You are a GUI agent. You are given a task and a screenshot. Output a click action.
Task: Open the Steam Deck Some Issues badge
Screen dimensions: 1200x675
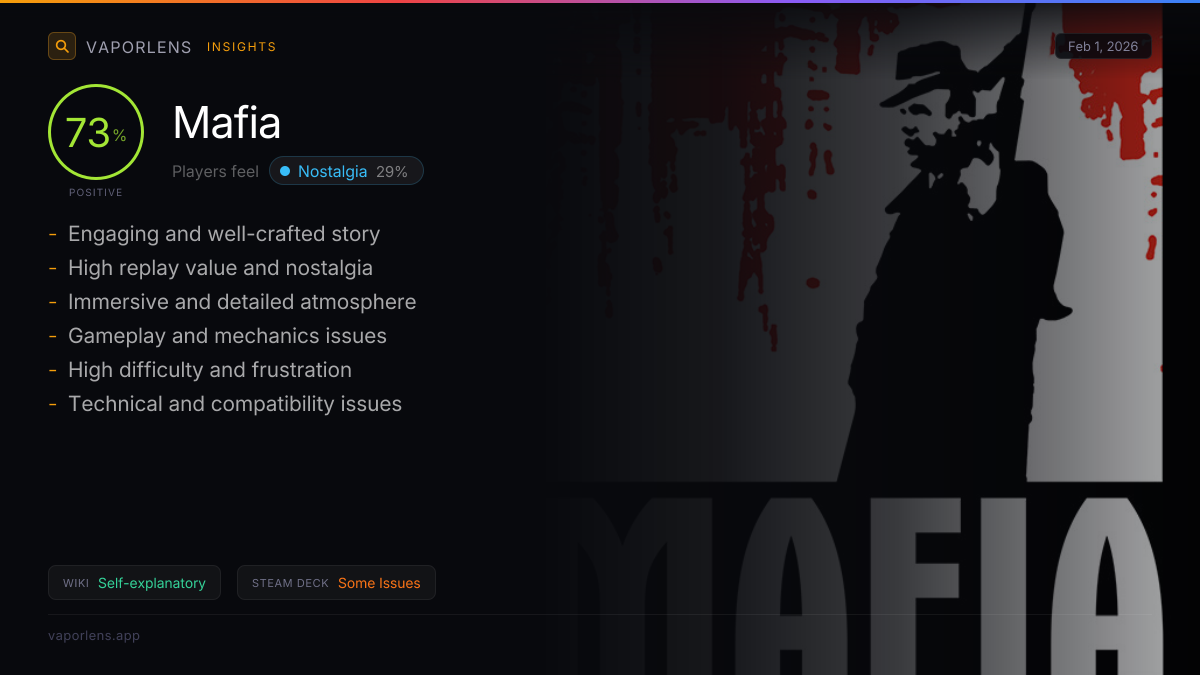click(336, 583)
